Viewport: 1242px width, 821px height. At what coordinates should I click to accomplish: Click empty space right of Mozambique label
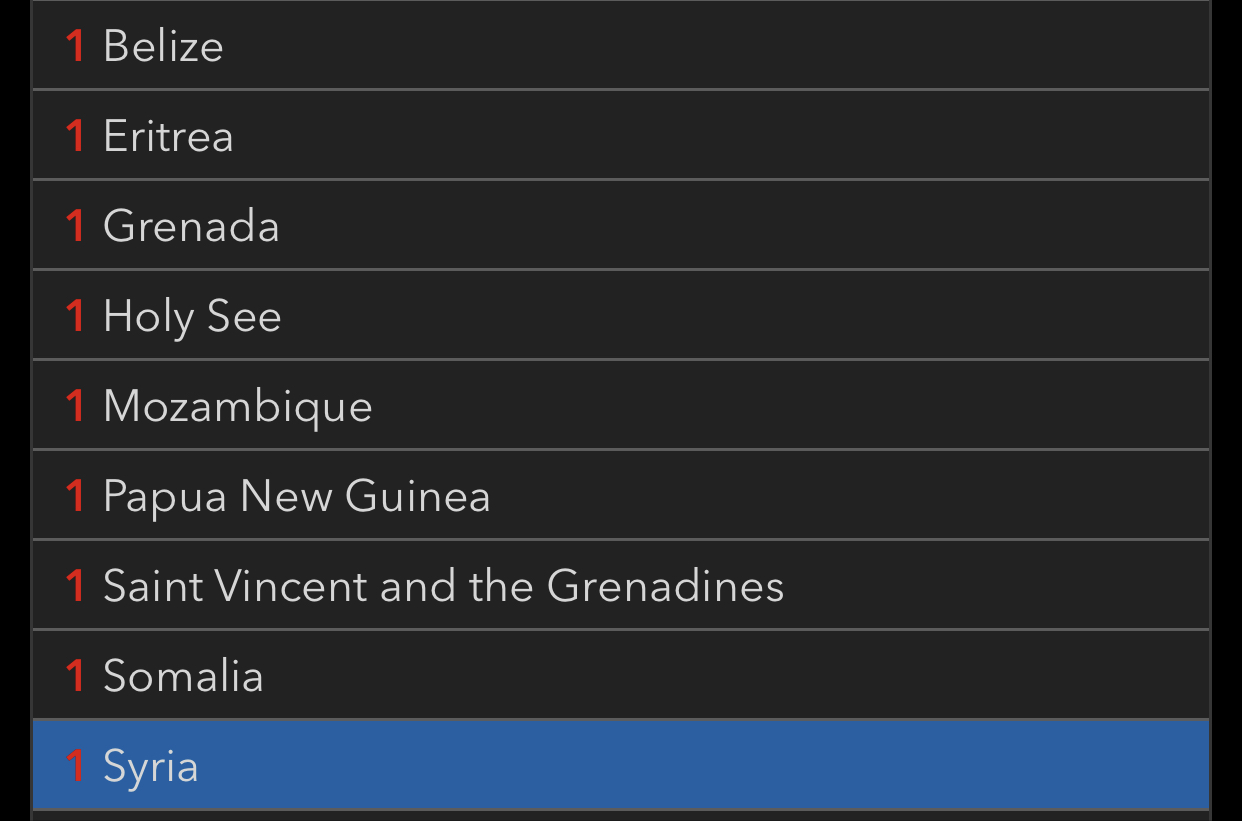(790, 406)
